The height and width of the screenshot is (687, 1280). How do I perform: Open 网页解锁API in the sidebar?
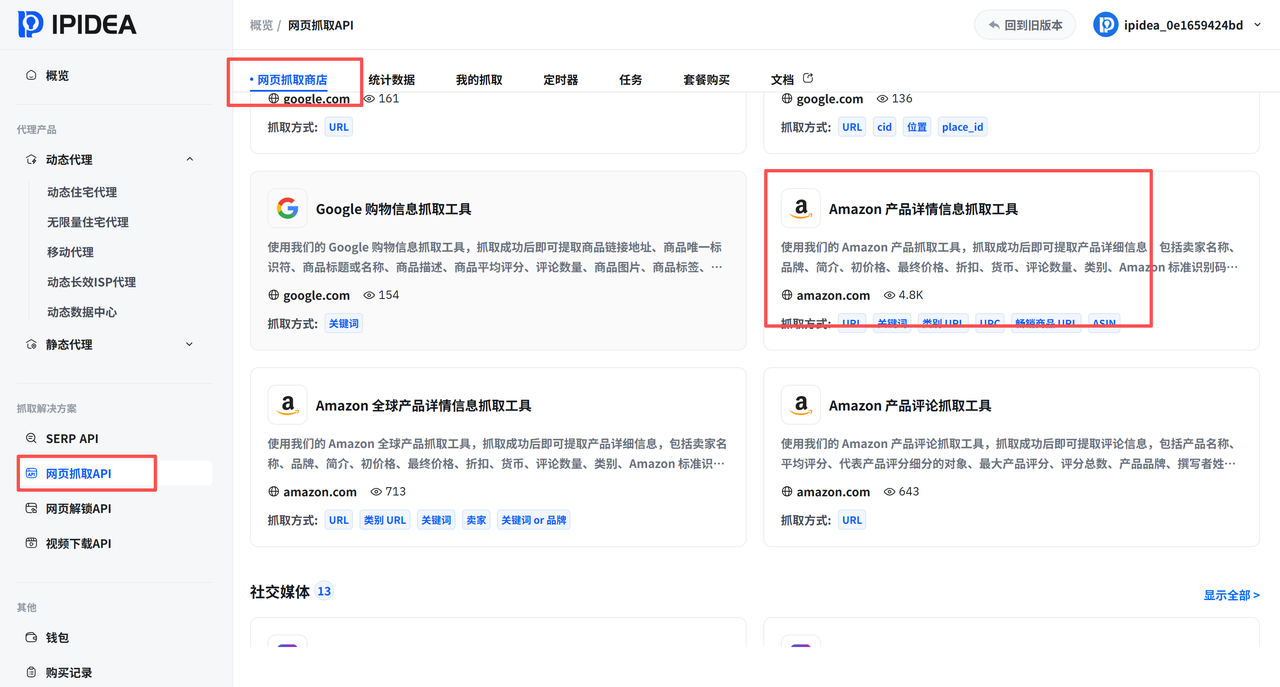click(78, 508)
